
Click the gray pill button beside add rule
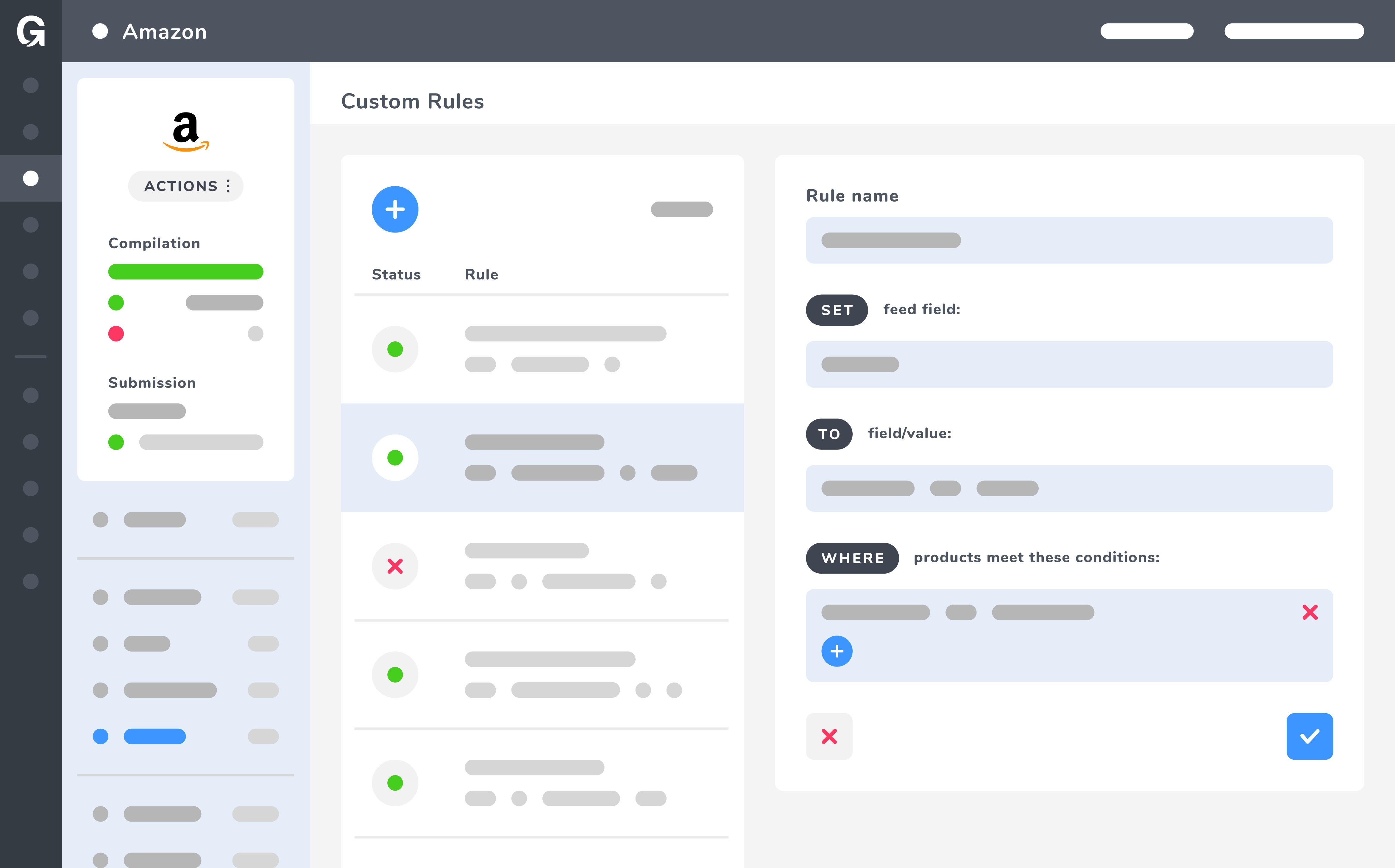[681, 210]
